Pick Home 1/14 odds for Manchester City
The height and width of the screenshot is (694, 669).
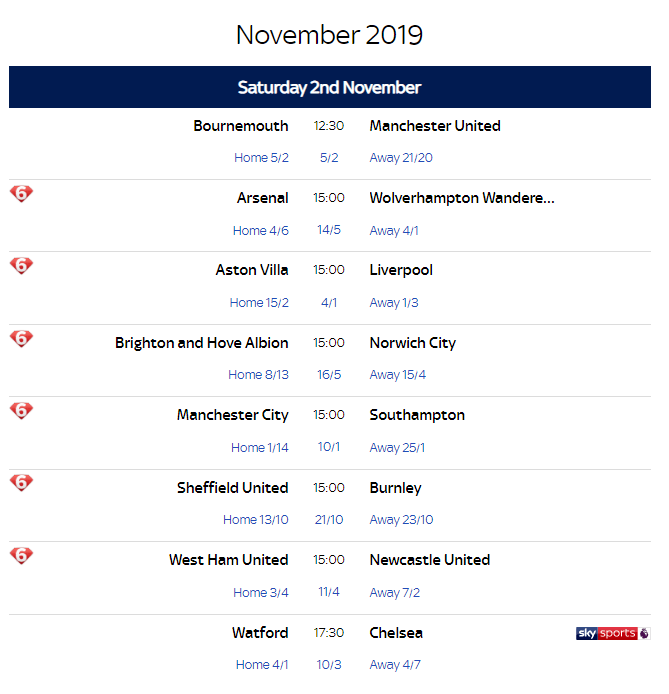(x=260, y=448)
